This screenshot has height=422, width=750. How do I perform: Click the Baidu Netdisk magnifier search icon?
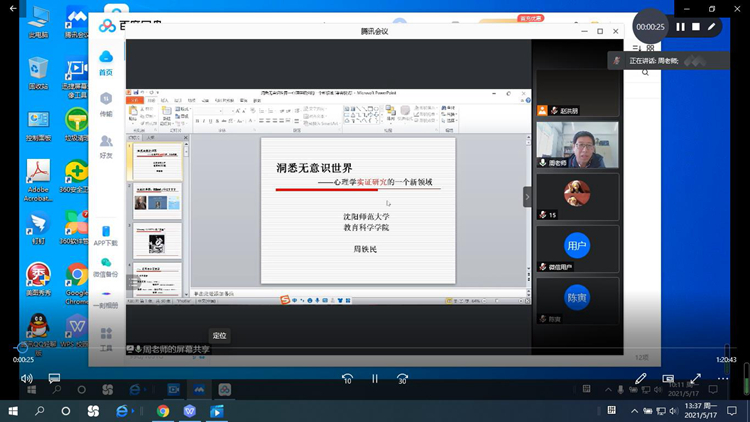pyautogui.click(x=645, y=73)
